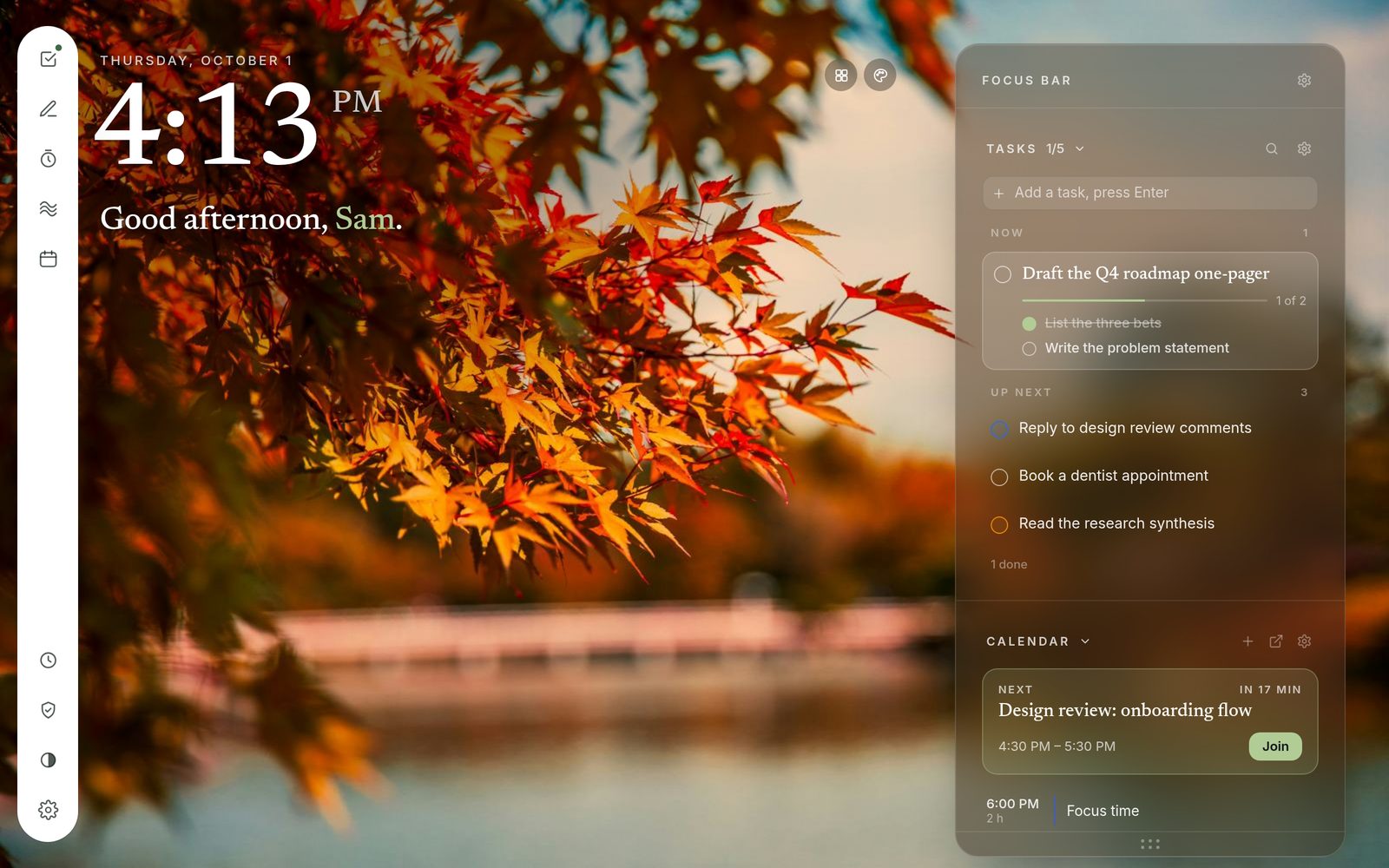
Task: Toggle the contrast theme icon in sidebar
Action: click(x=49, y=760)
